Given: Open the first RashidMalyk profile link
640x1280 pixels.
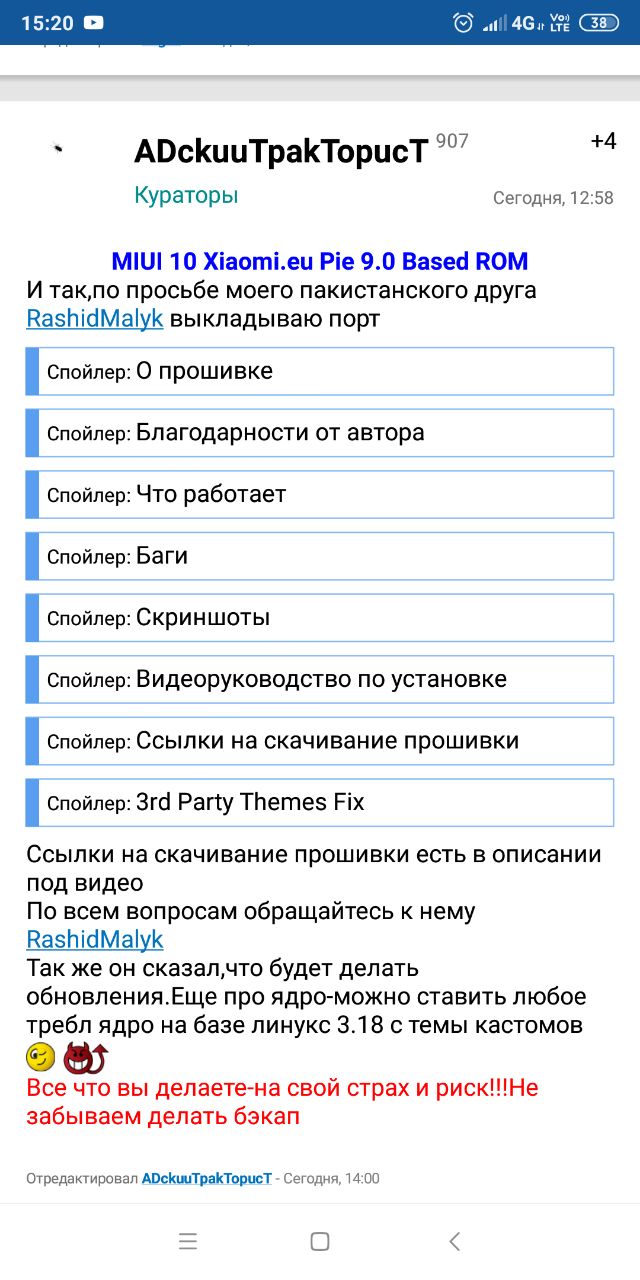Looking at the screenshot, I should click(95, 319).
